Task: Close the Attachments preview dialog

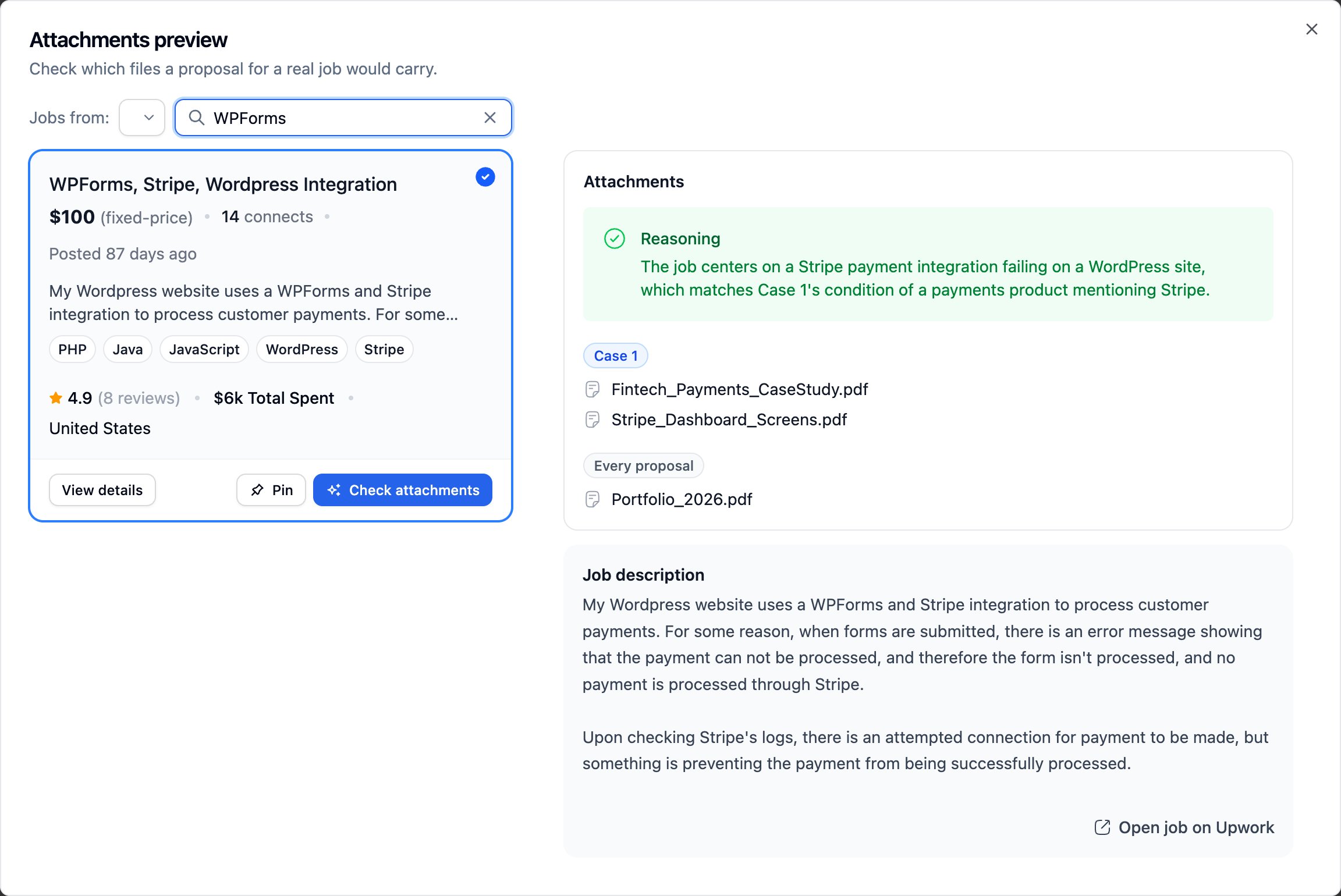Action: (x=1311, y=29)
